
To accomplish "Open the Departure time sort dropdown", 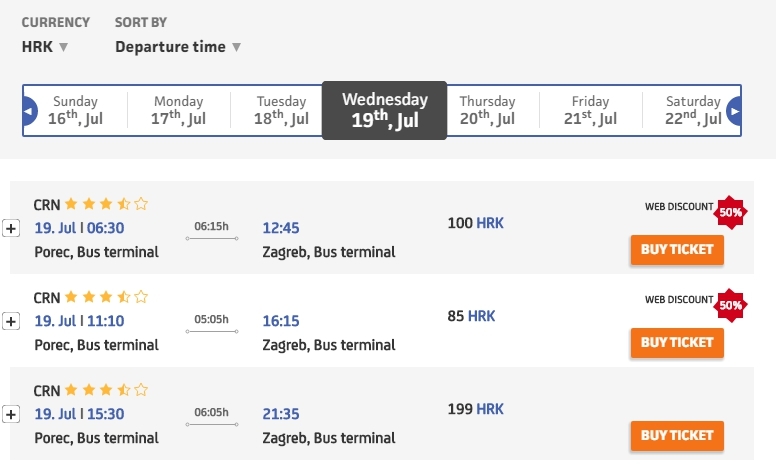I will tap(178, 47).
